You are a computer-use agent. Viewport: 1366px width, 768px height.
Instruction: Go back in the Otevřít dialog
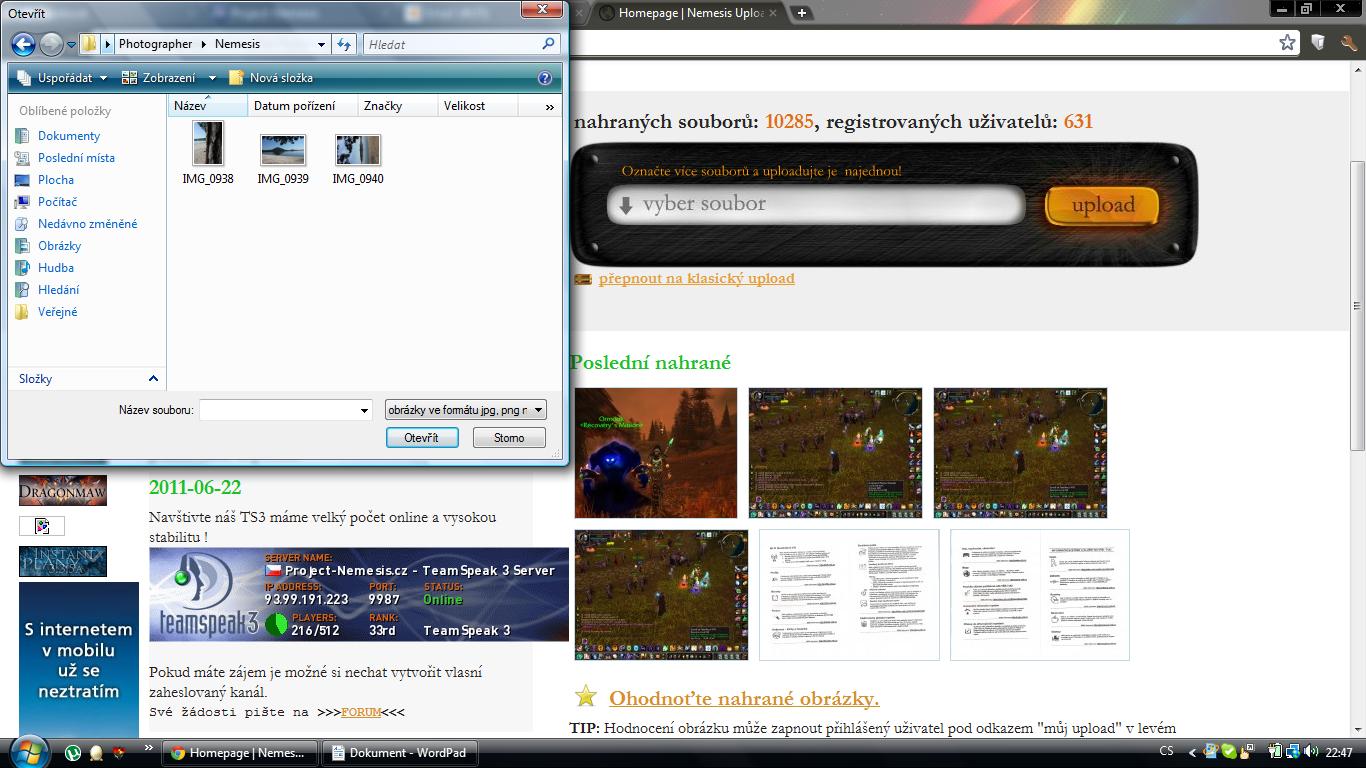pos(24,44)
